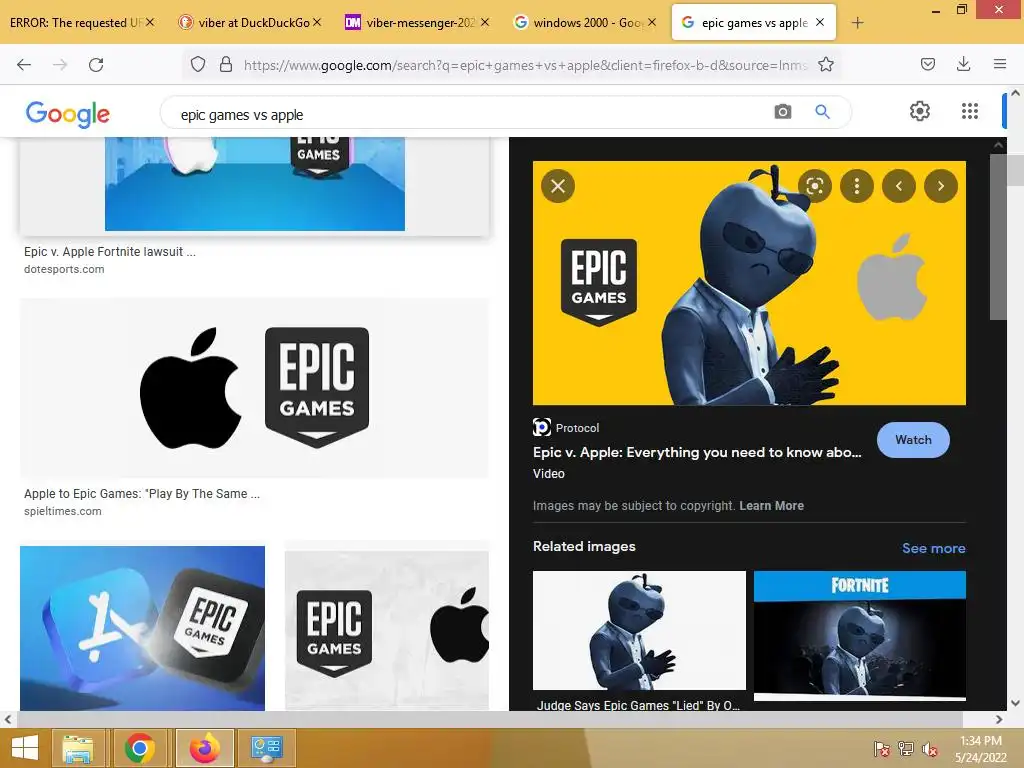Click the Firefox address bar
Screen dimensions: 1024x768
(x=526, y=65)
